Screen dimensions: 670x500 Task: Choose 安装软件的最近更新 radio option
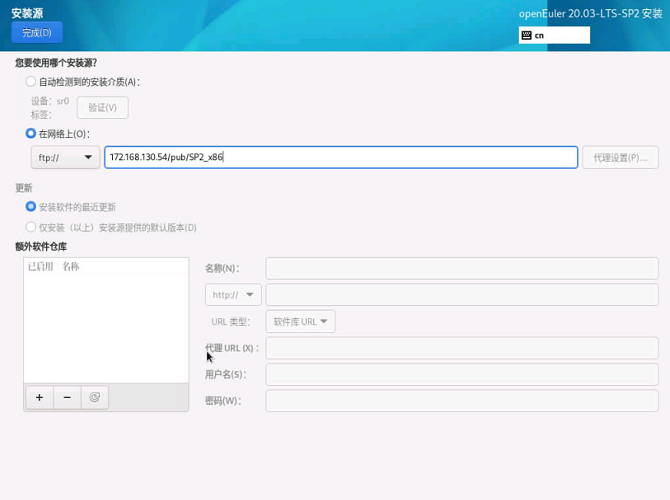pos(31,207)
